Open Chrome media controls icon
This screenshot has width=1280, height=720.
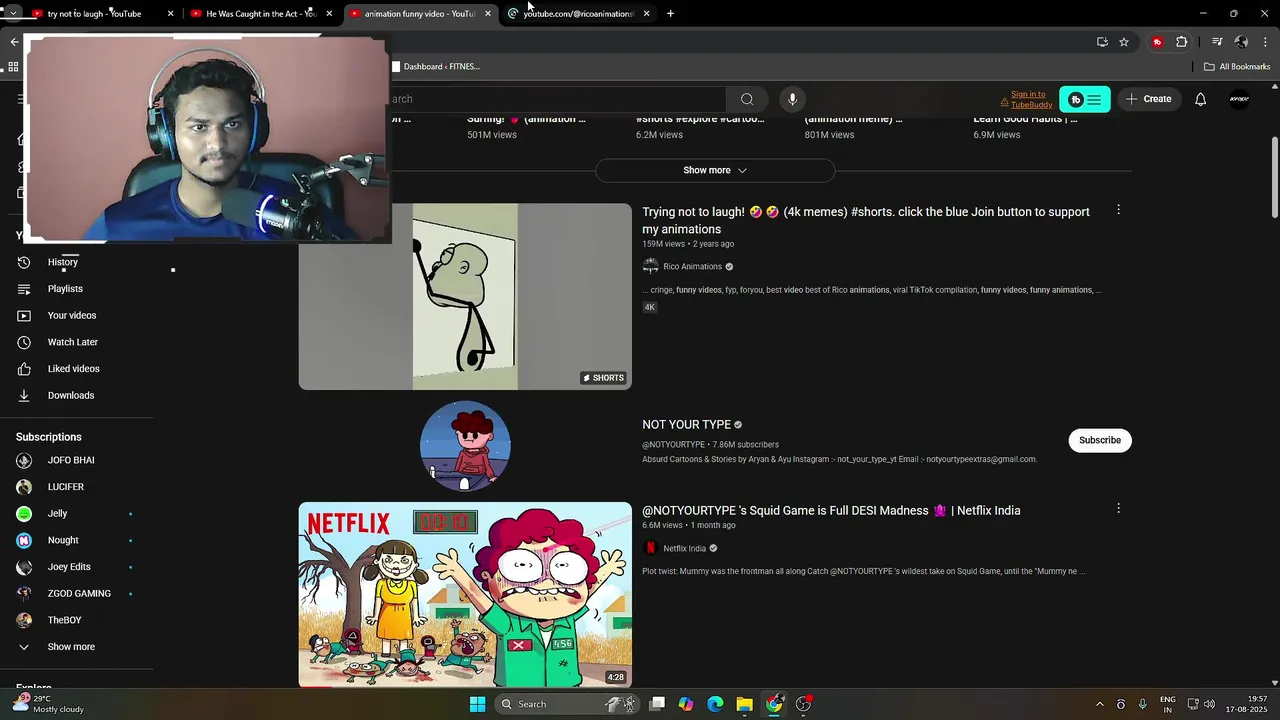click(x=1217, y=42)
